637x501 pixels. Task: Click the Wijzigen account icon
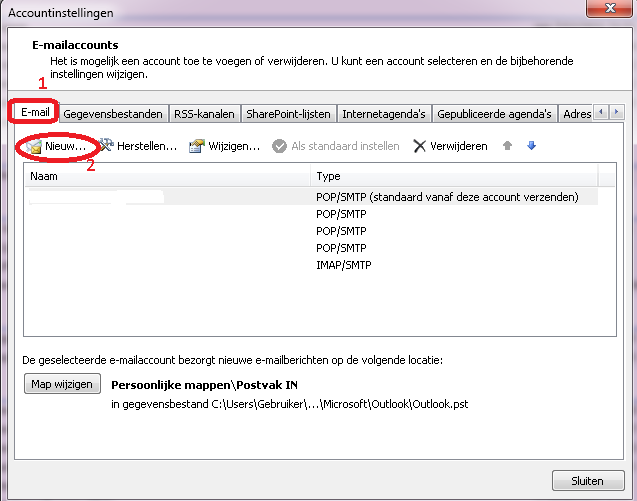[x=197, y=146]
